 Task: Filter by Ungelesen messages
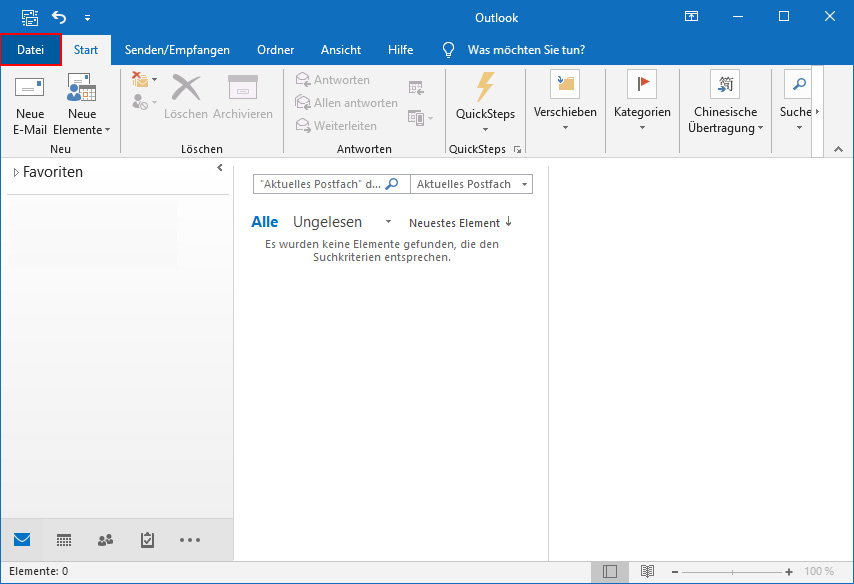[x=327, y=222]
